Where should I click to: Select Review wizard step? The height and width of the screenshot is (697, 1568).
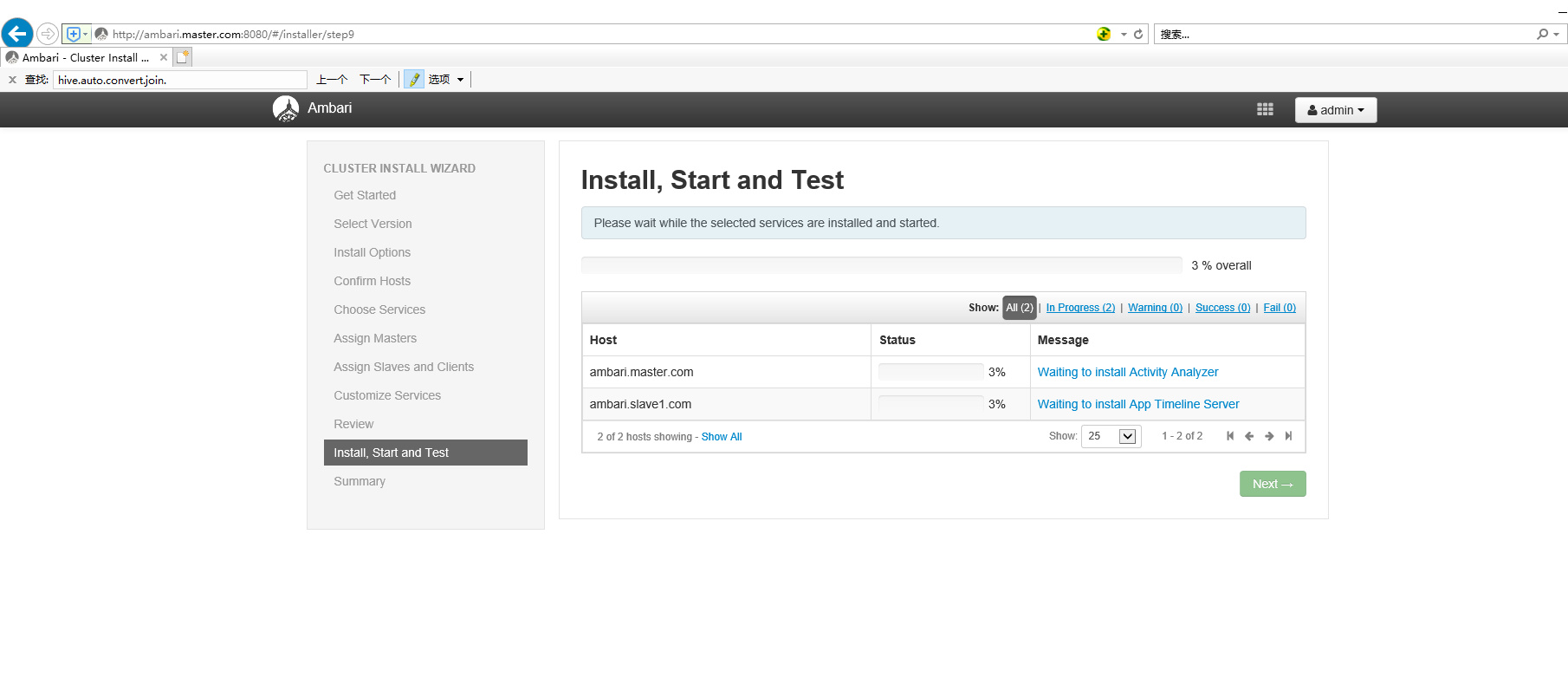point(353,424)
